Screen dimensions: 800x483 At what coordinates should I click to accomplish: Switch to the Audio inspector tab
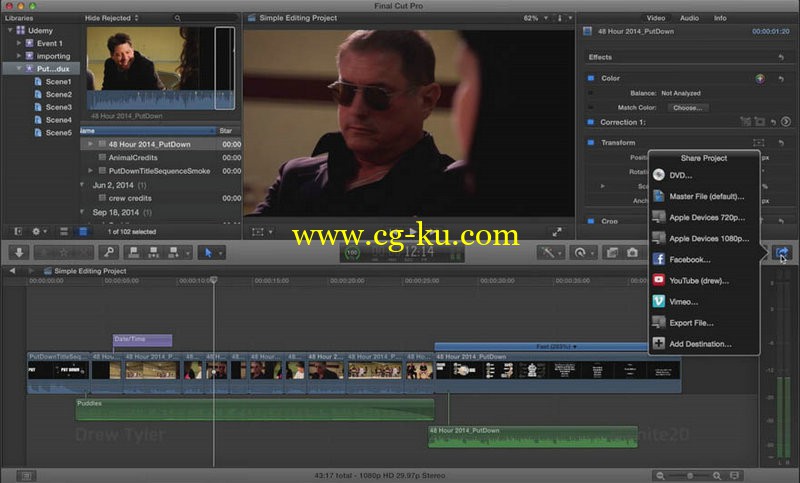coord(689,18)
